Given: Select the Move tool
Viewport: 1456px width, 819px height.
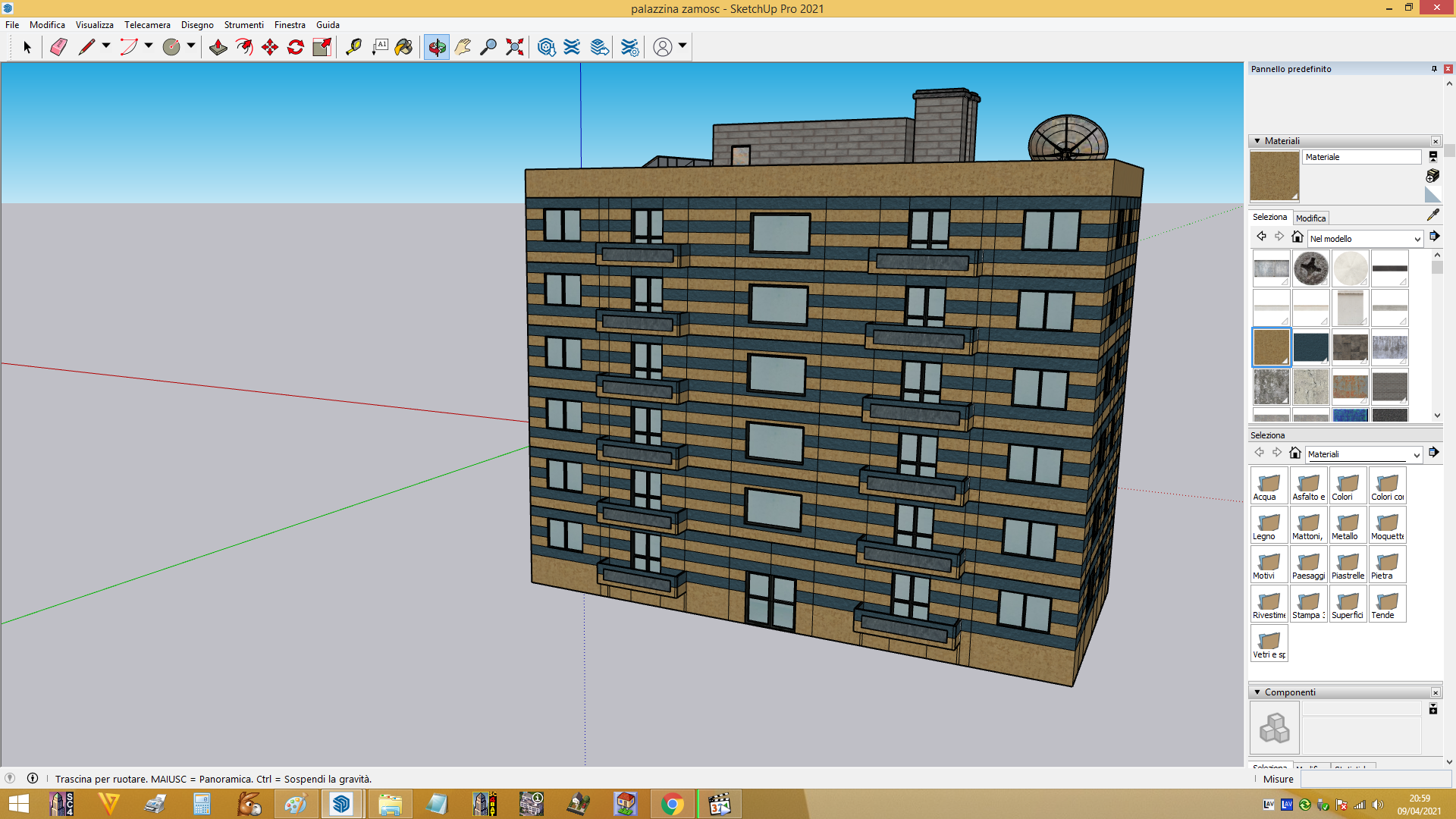Looking at the screenshot, I should [x=270, y=47].
